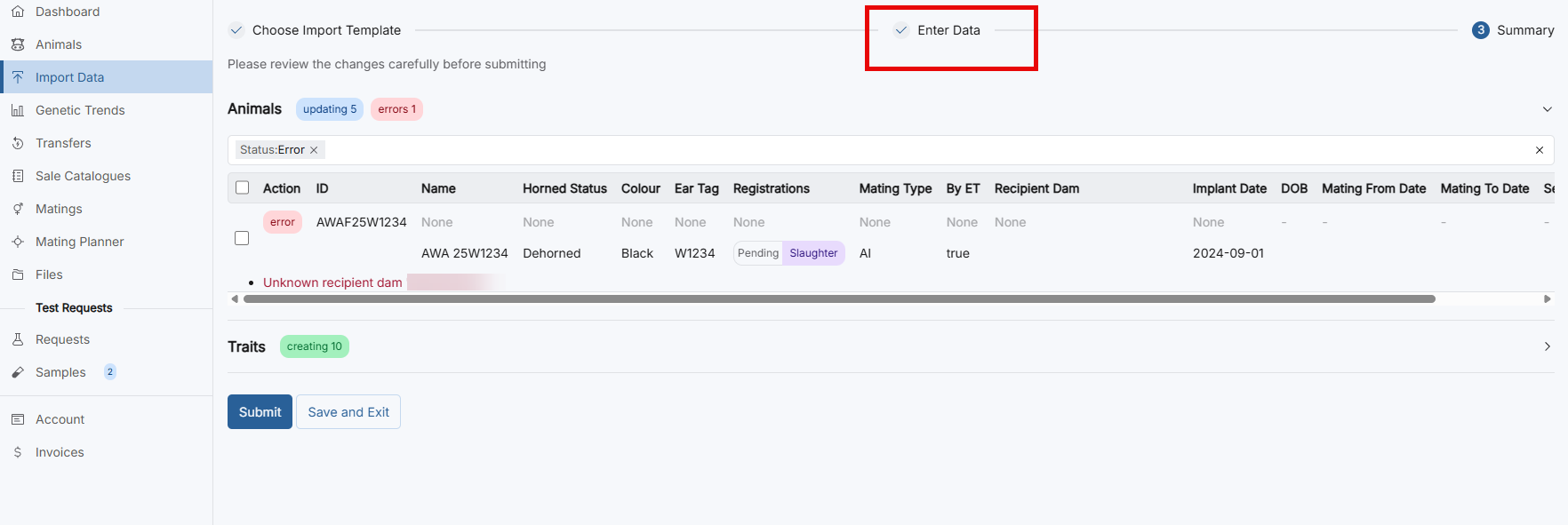Click Save and Exit button

pyautogui.click(x=348, y=412)
